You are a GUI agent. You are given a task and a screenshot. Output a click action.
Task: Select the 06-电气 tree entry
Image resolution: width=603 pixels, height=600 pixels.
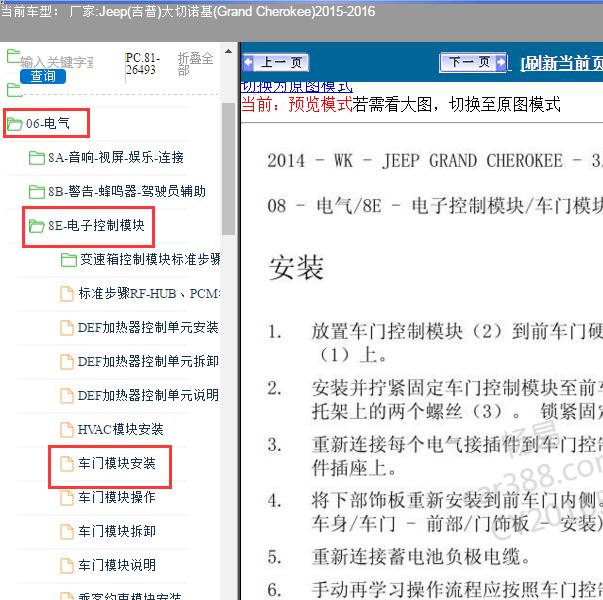[48, 123]
